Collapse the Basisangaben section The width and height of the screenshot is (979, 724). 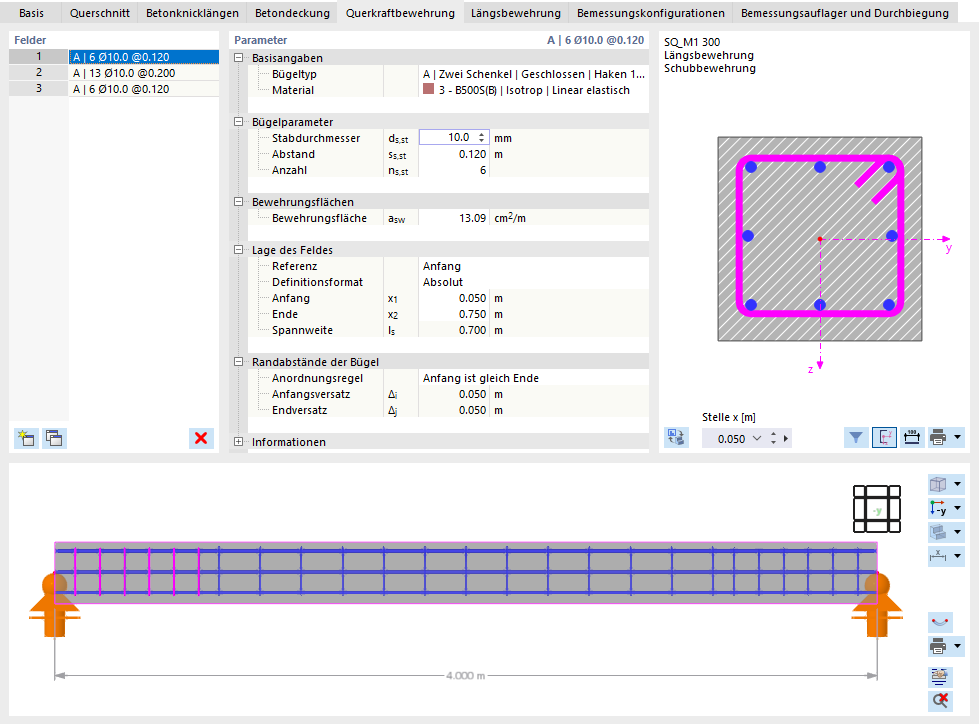tap(239, 58)
